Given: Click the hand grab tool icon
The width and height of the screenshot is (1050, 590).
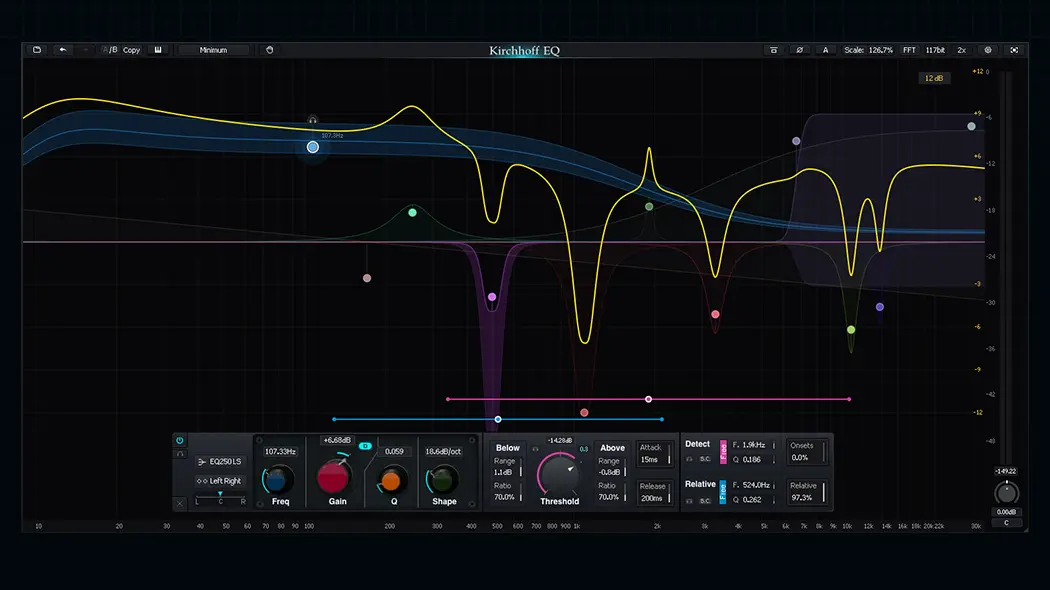Looking at the screenshot, I should coord(269,50).
